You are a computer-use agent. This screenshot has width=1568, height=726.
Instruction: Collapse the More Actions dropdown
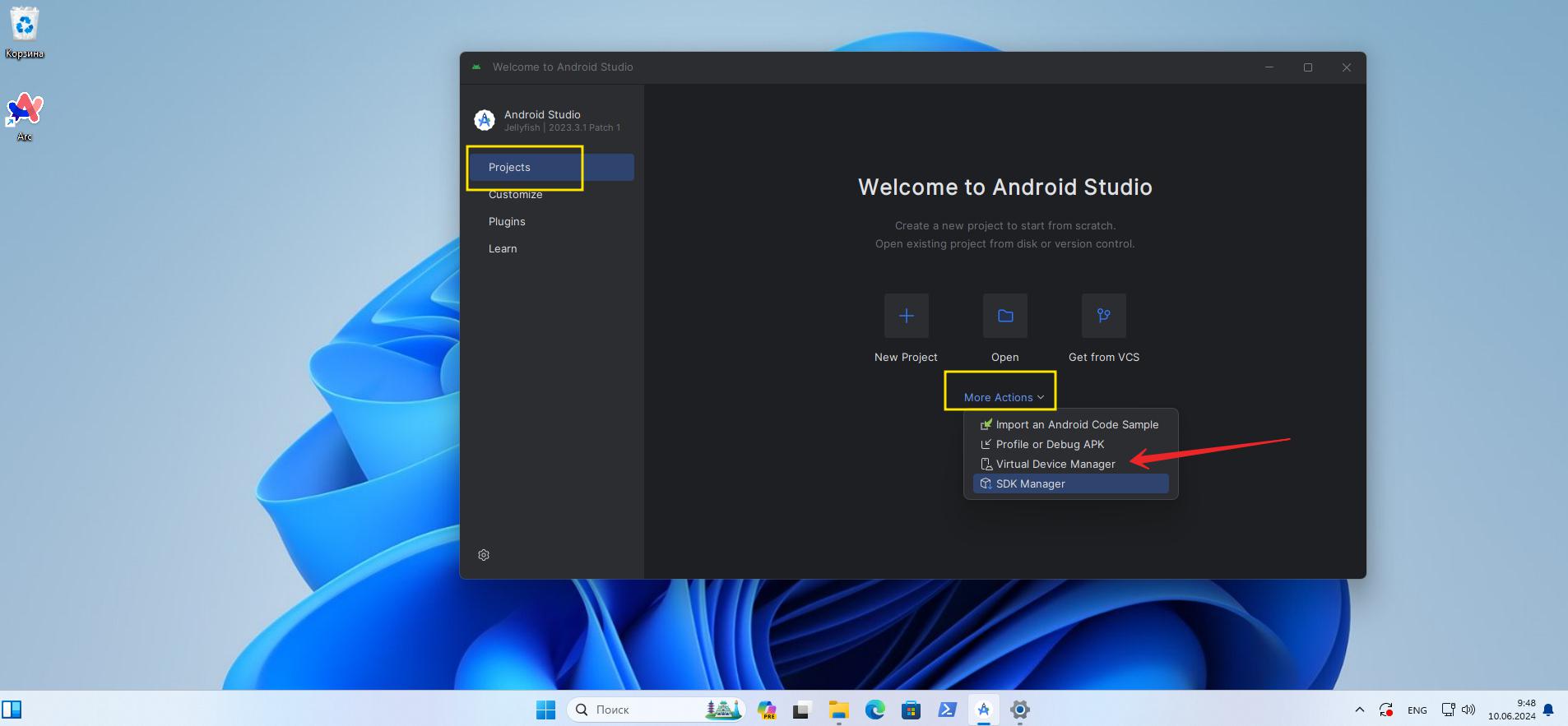(x=1004, y=397)
